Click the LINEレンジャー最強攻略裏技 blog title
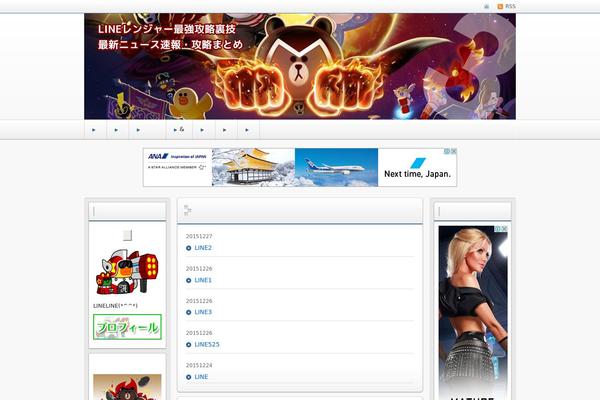This screenshot has width=600, height=400. click(x=167, y=29)
